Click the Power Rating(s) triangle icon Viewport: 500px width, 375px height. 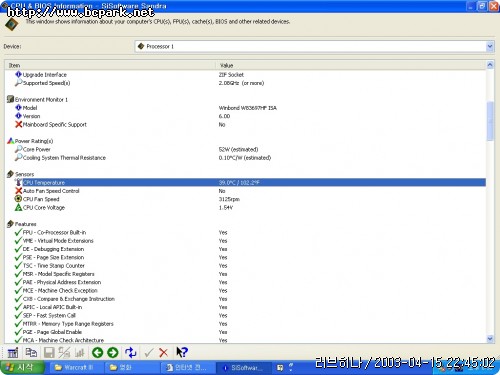click(11, 141)
